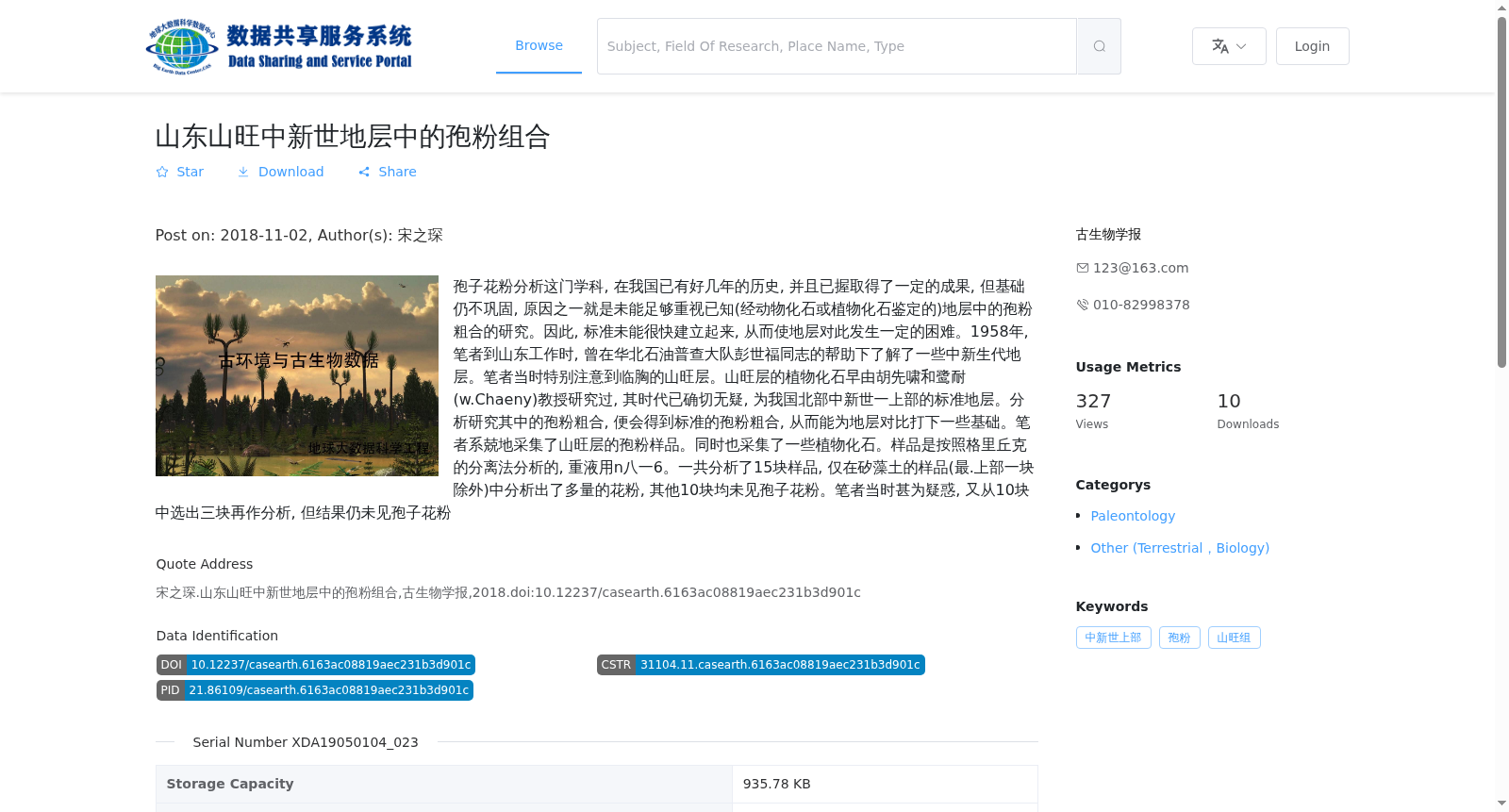
Task: Click the vertical page scrollbar thumb
Action: pyautogui.click(x=1501, y=192)
